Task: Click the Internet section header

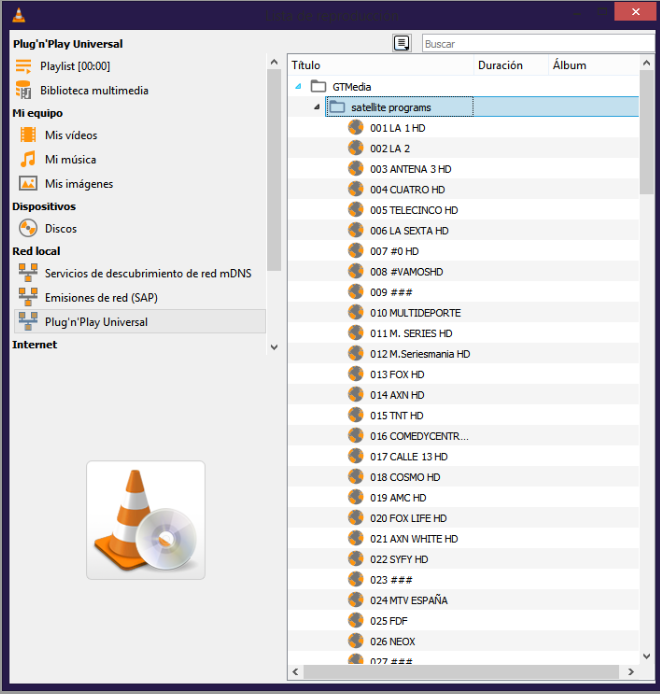Action: coord(35,344)
